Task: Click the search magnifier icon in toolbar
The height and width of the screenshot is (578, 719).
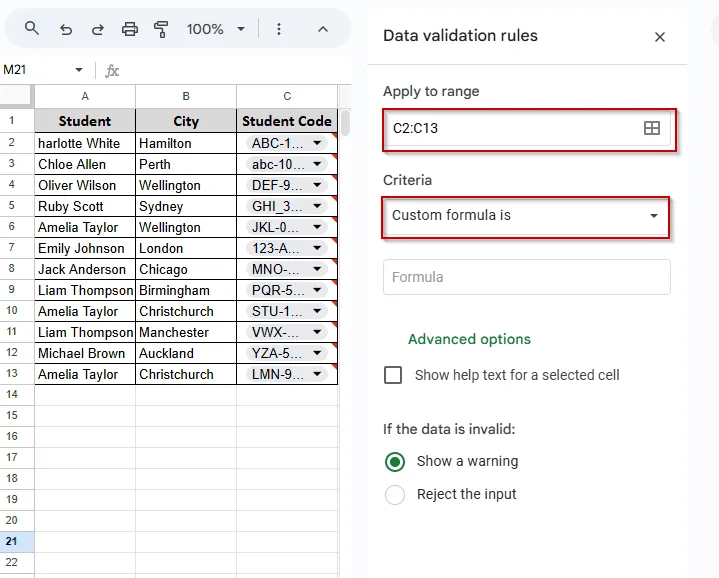Action: pyautogui.click(x=32, y=29)
